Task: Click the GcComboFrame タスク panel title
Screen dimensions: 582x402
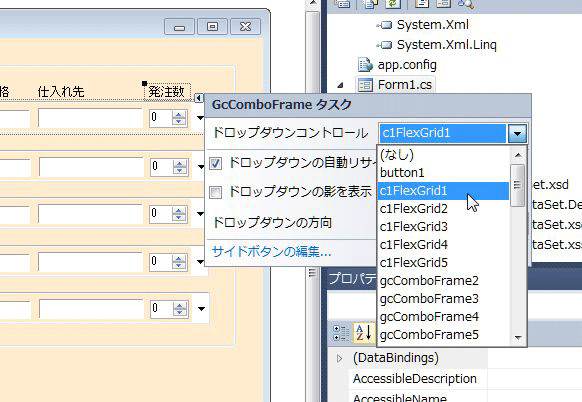Action: point(282,105)
